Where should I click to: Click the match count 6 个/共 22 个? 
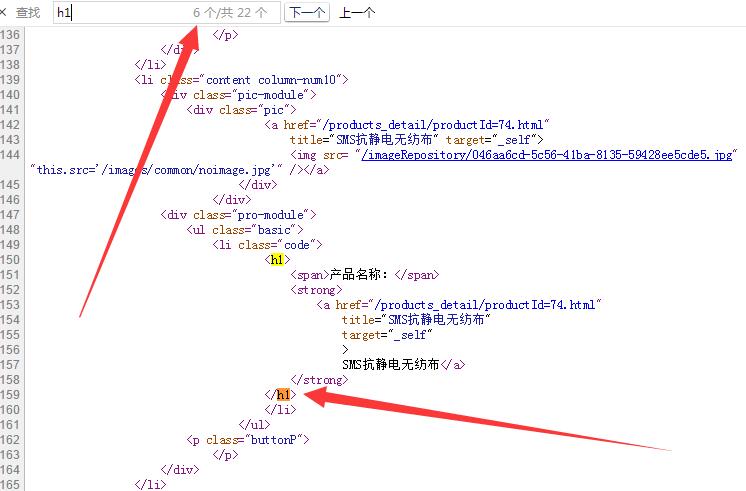(x=230, y=13)
